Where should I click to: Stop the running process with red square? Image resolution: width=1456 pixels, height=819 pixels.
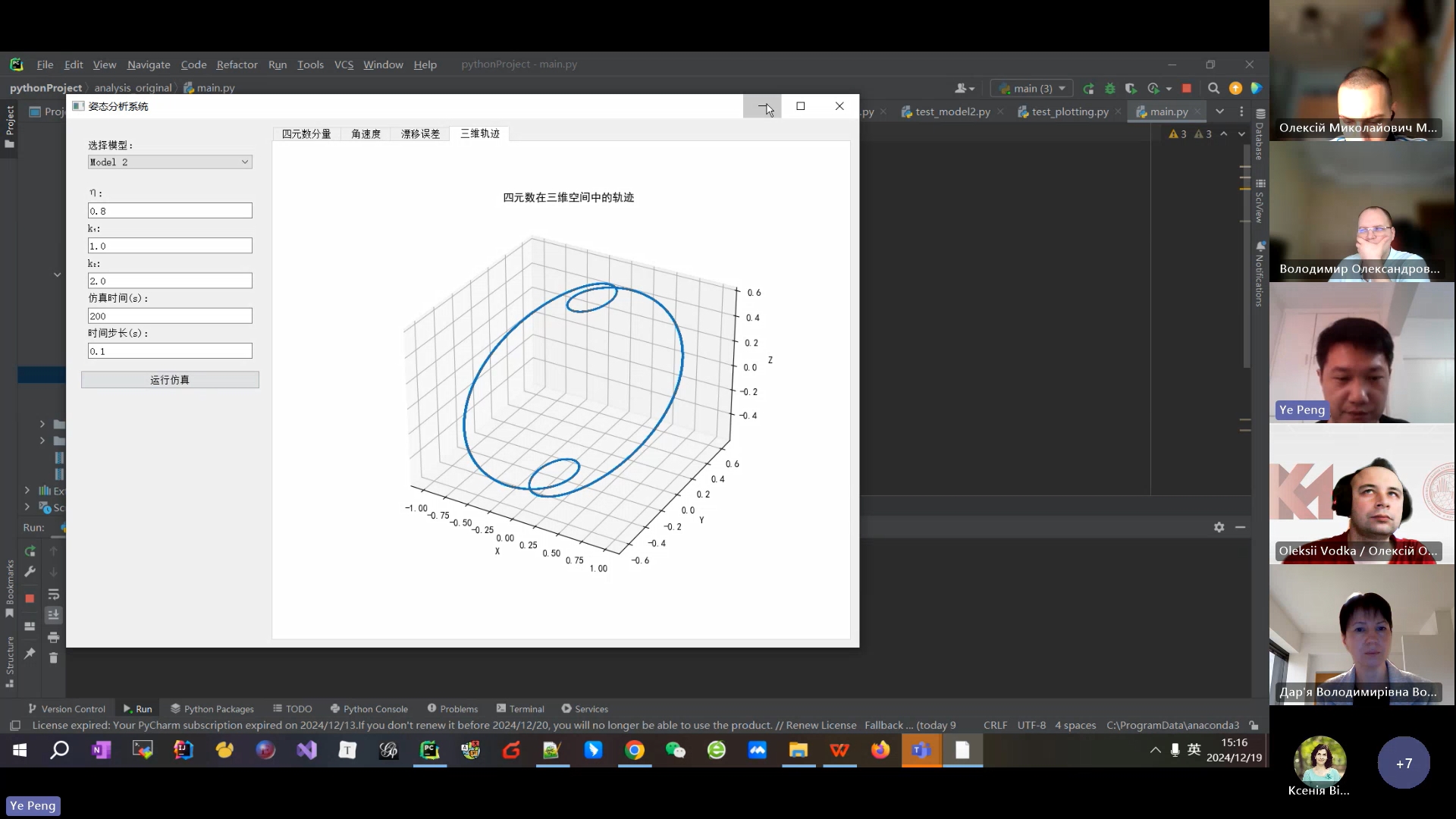[x=1187, y=89]
